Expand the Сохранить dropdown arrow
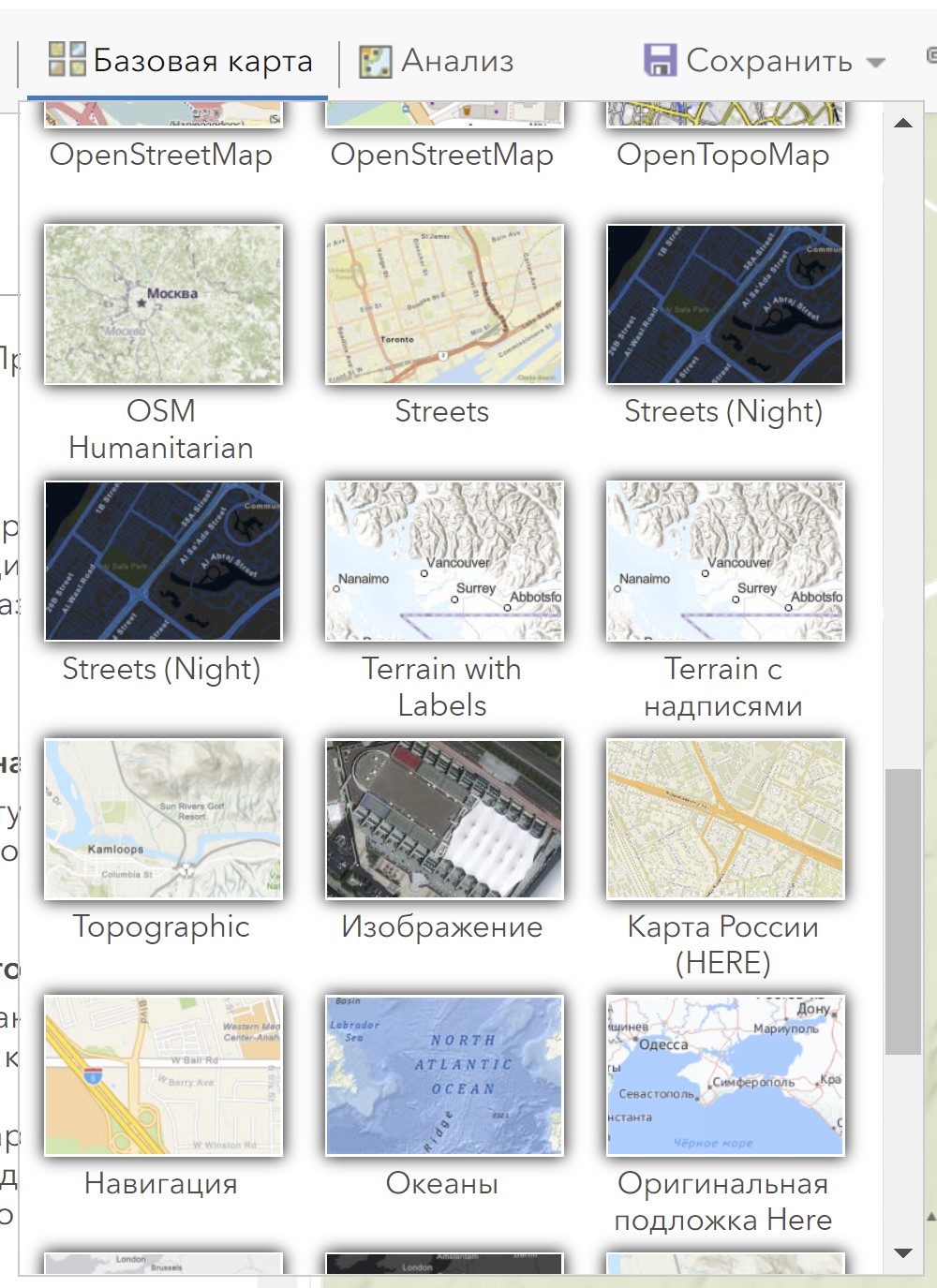Screen dimensions: 937x1288 pos(875,63)
